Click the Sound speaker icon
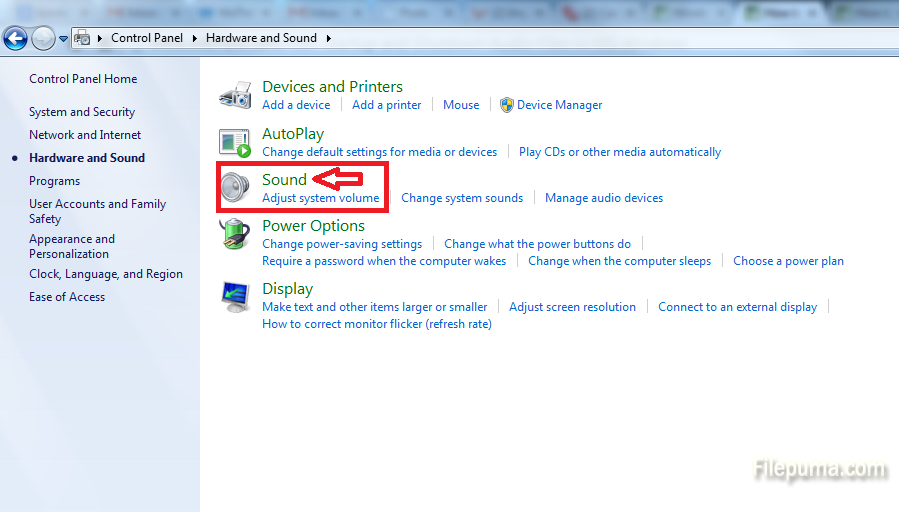Screen dimensions: 899x512 [x=235, y=187]
